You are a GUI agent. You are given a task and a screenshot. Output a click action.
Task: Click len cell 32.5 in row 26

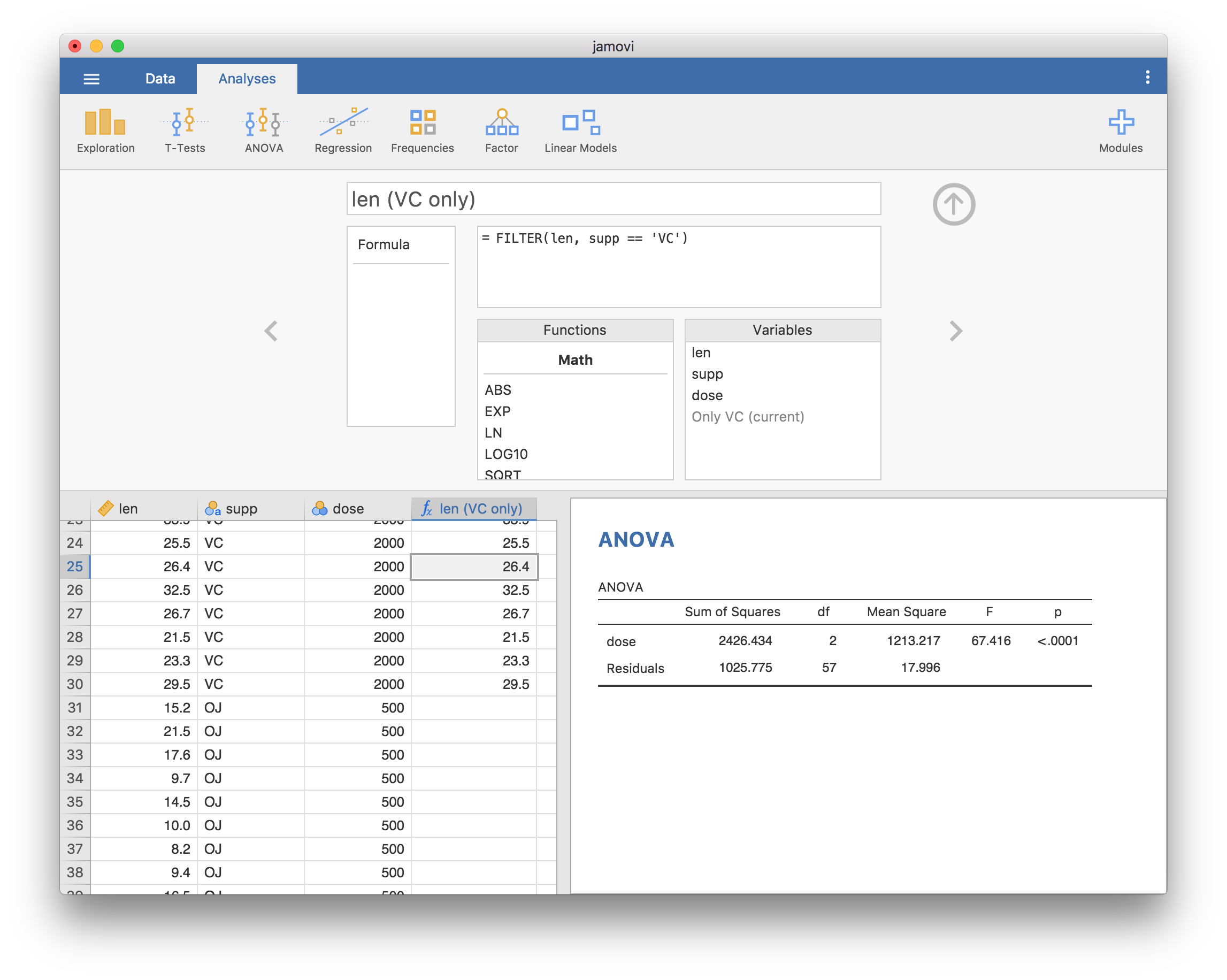[144, 589]
